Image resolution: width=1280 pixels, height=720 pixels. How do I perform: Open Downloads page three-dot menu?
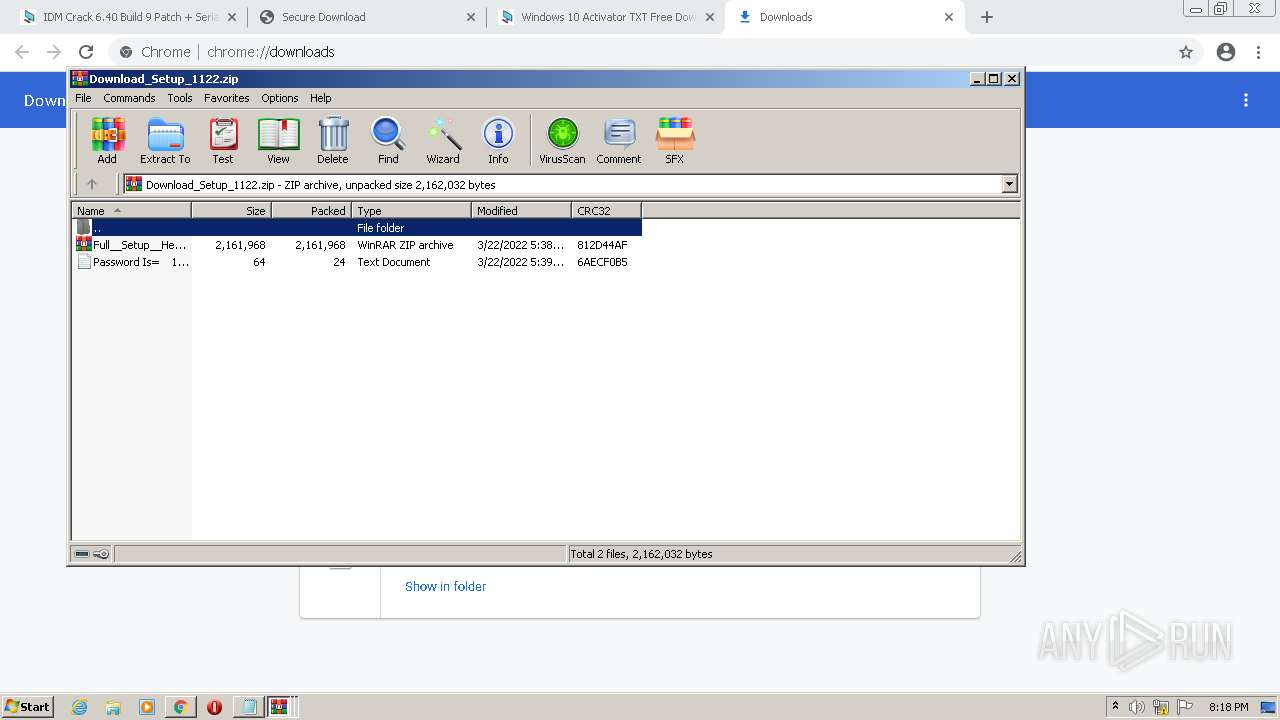pyautogui.click(x=1246, y=100)
